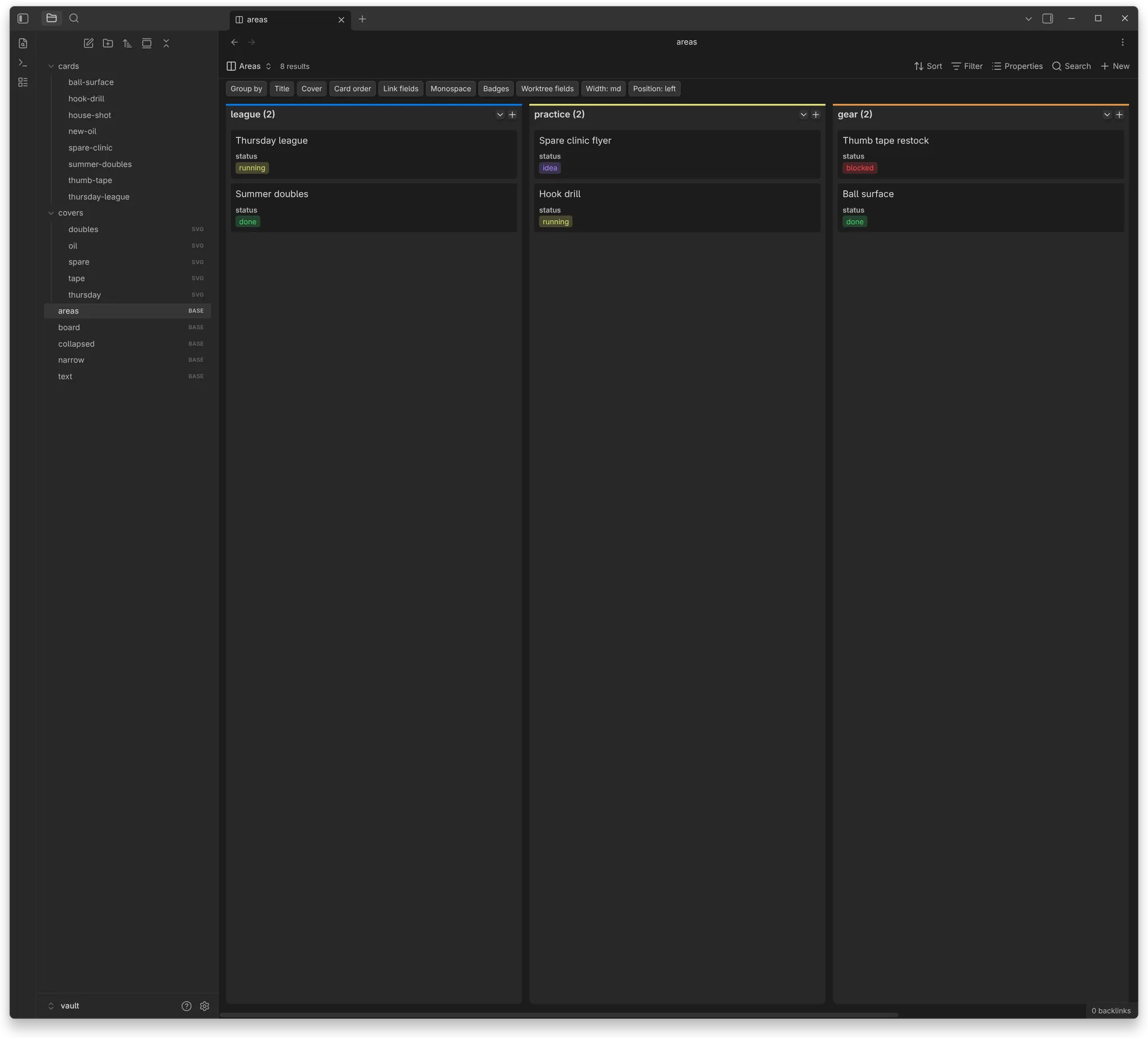Open a new tab
This screenshot has width=1148, height=1038.
click(362, 19)
